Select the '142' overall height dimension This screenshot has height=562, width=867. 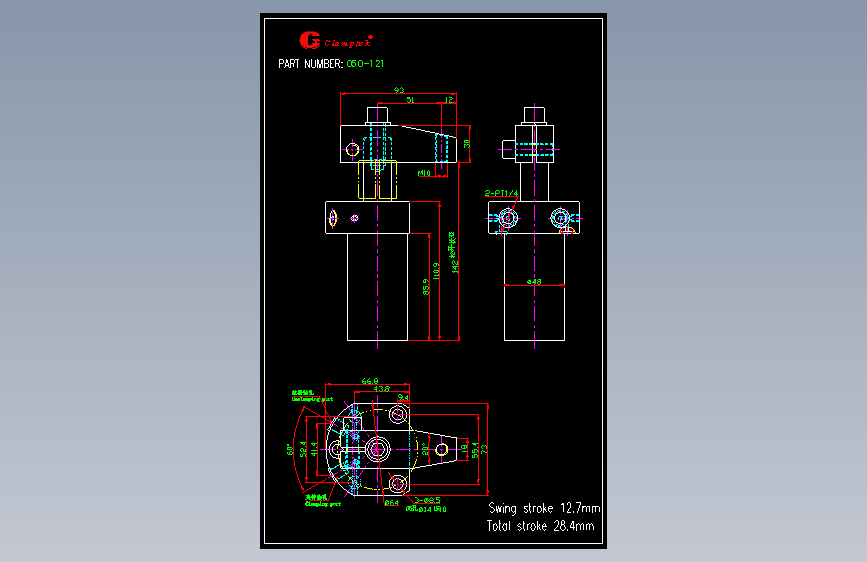455,267
